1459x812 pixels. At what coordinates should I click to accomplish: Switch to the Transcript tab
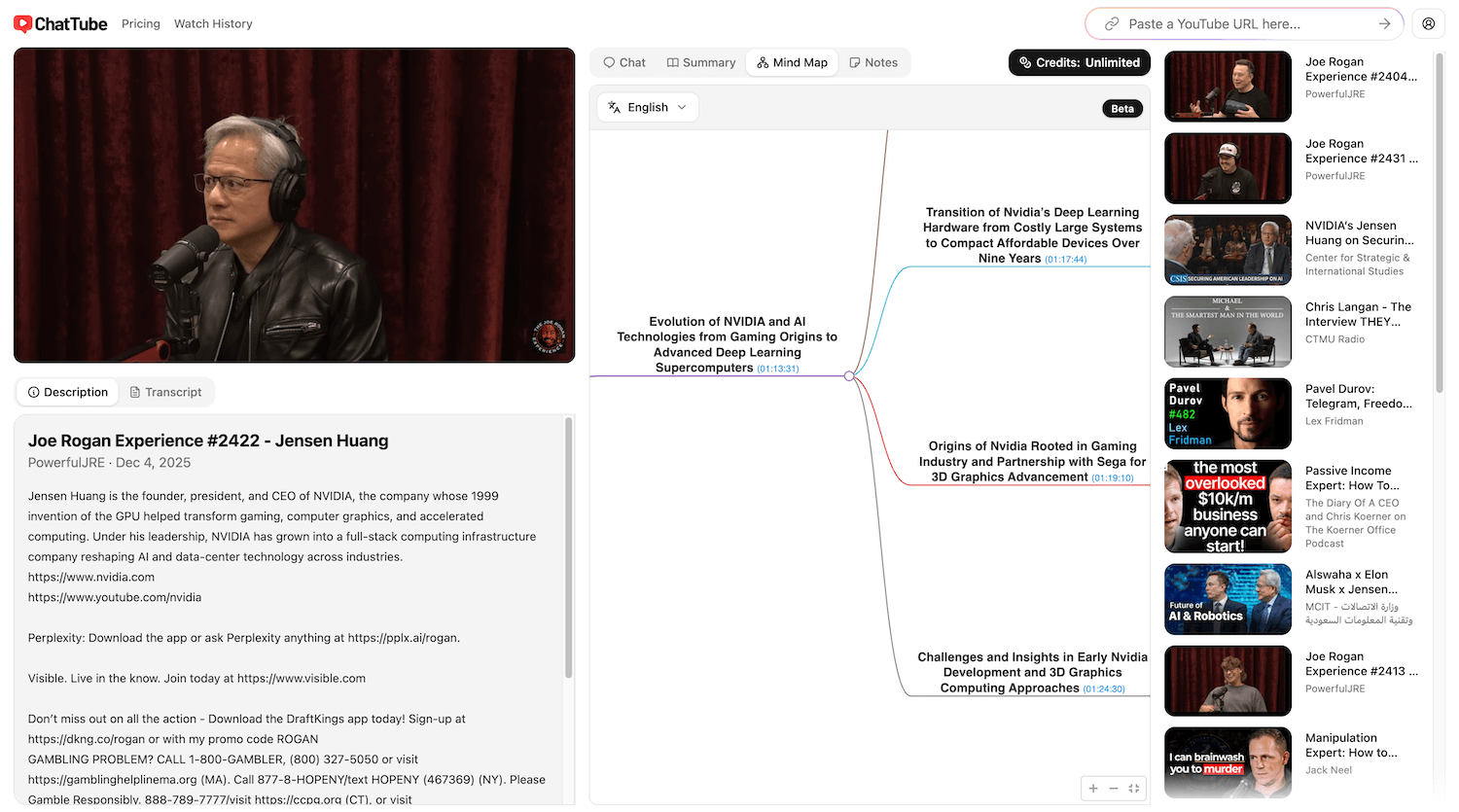tap(166, 391)
